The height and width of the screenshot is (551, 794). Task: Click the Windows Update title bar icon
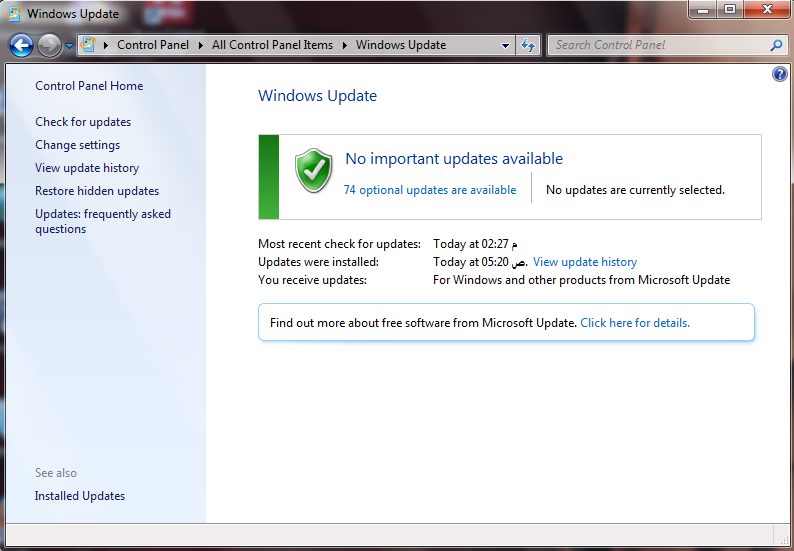[x=13, y=14]
